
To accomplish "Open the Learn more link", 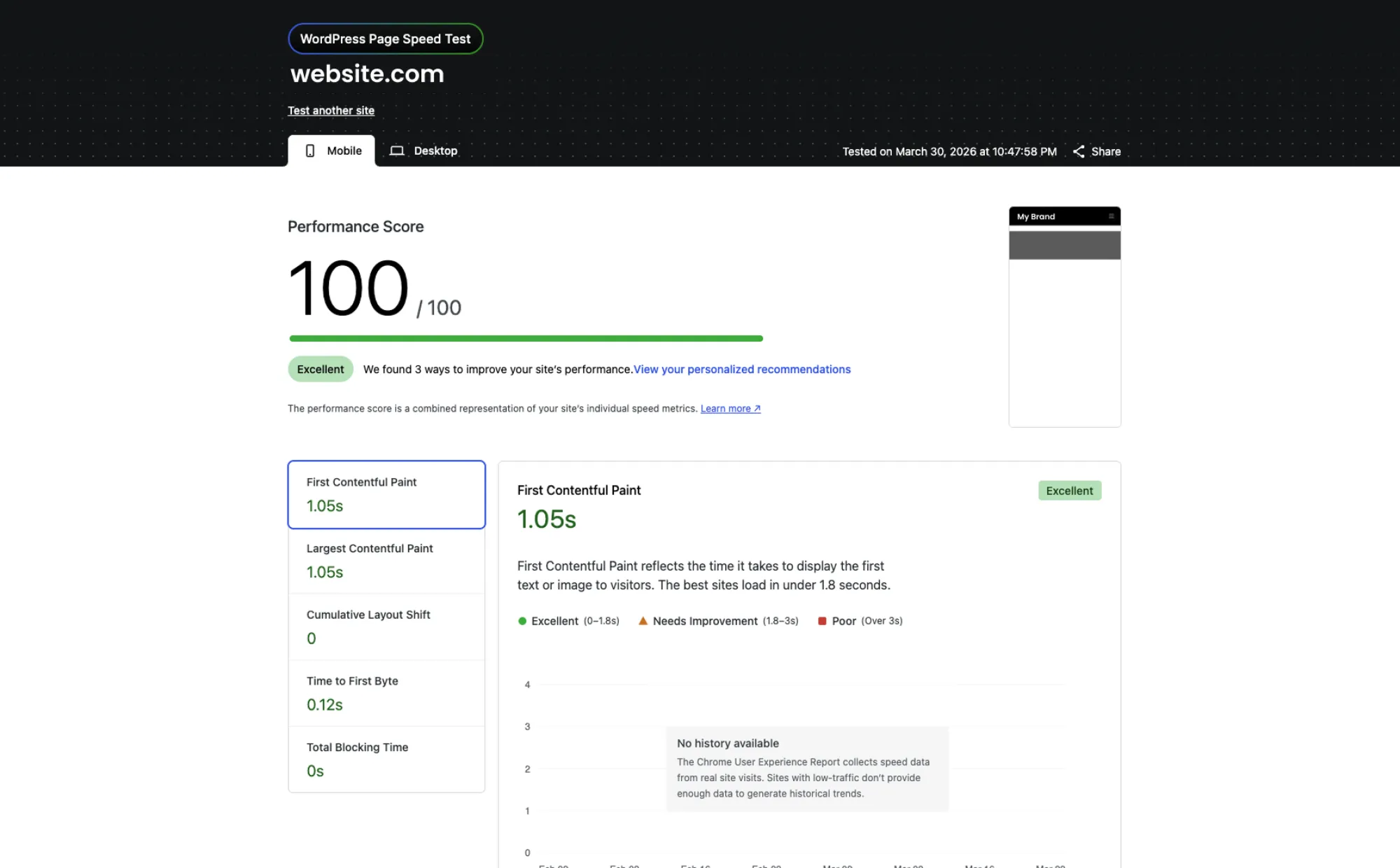I will [x=725, y=408].
